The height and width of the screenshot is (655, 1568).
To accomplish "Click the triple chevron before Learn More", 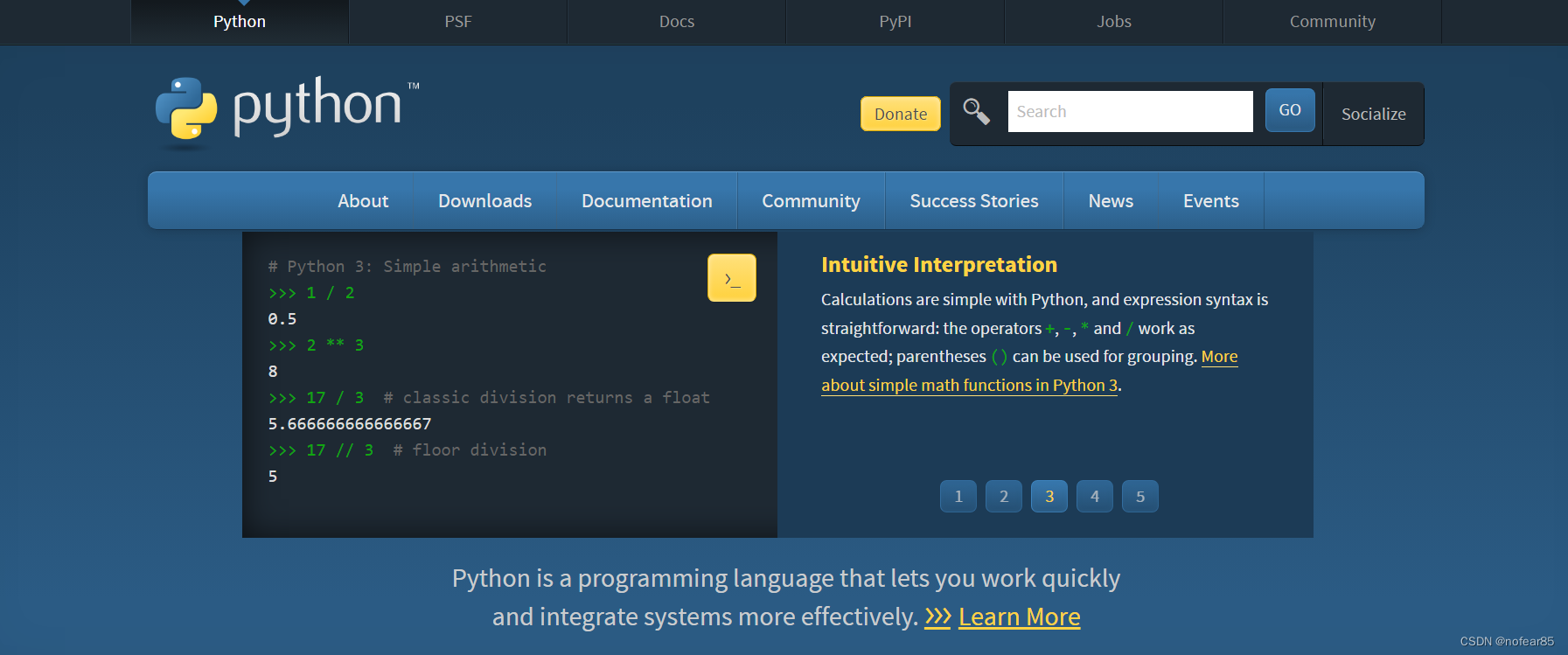I will [937, 617].
